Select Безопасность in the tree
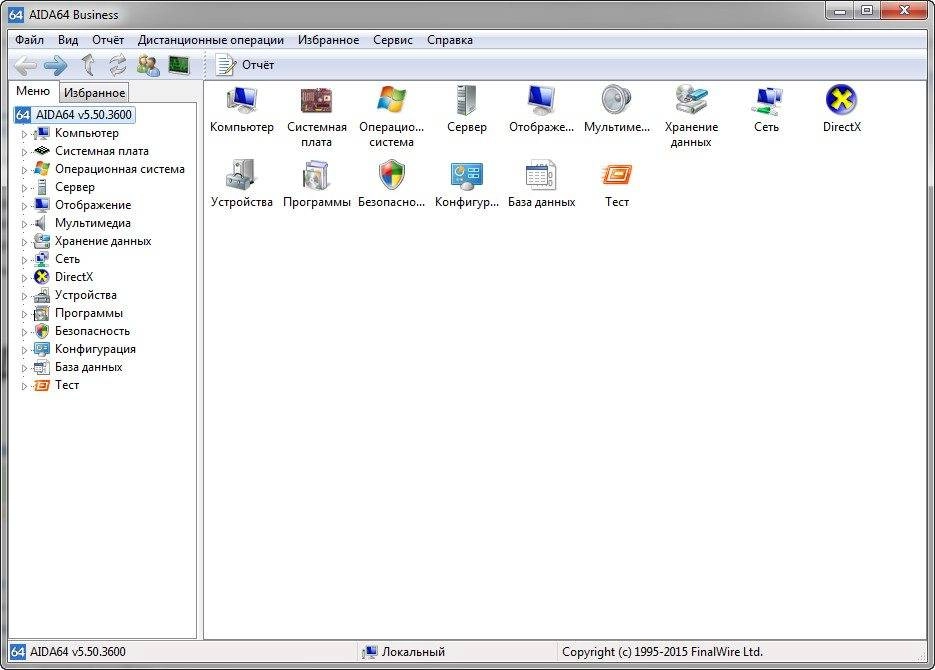The width and height of the screenshot is (935, 670). 92,331
